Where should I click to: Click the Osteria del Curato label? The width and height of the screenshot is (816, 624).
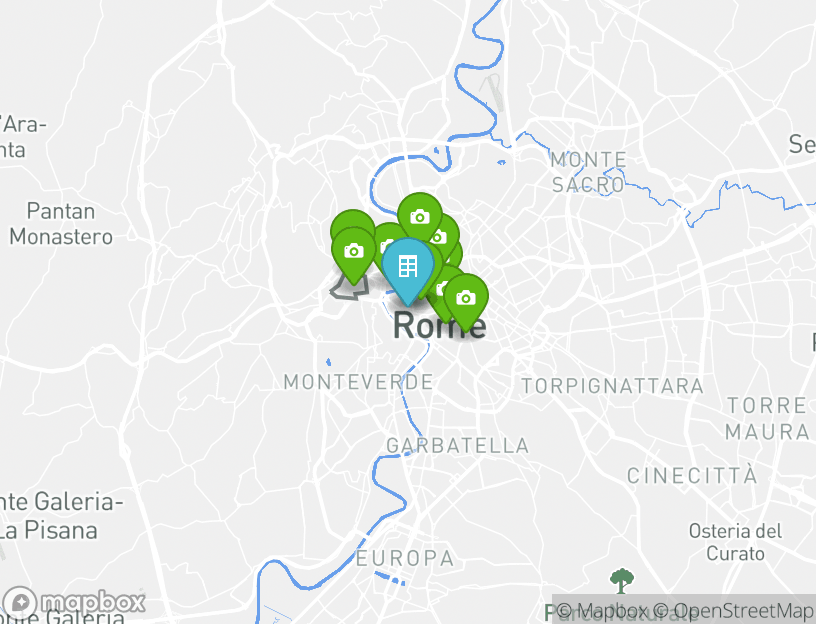pos(735,542)
